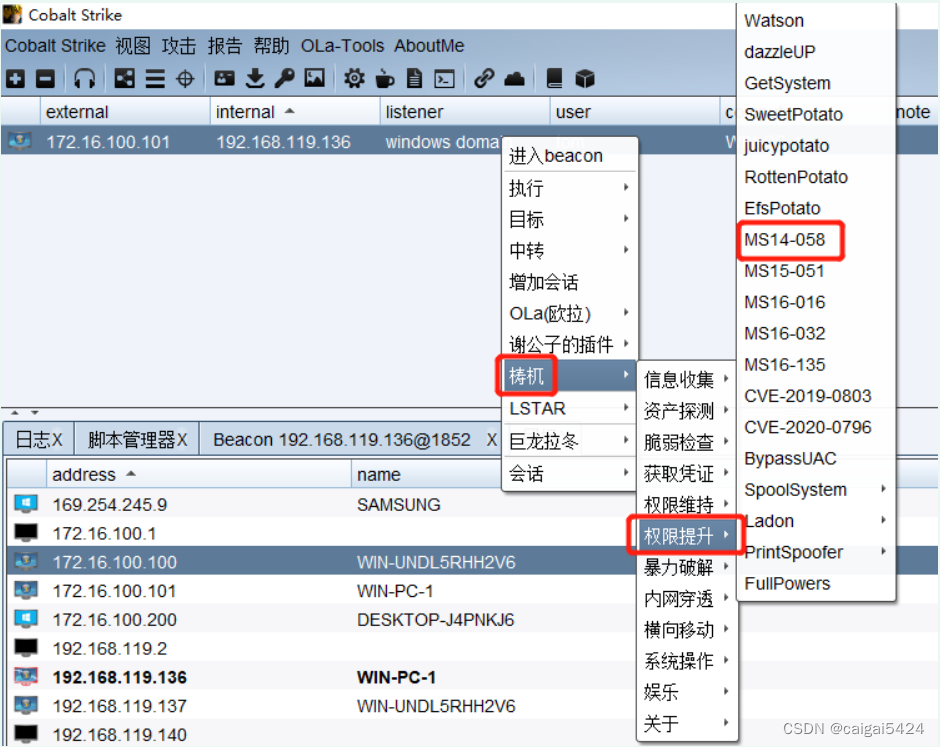Viewport: 940px width, 747px height.
Task: Sort targets by the address column header
Action: click(198, 474)
